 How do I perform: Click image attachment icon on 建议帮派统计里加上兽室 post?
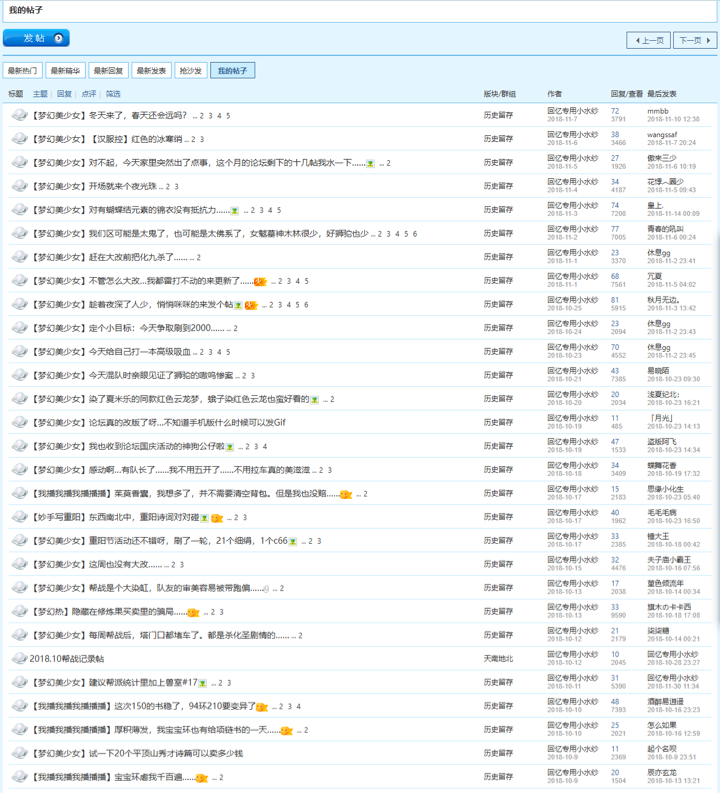pyautogui.click(x=202, y=683)
